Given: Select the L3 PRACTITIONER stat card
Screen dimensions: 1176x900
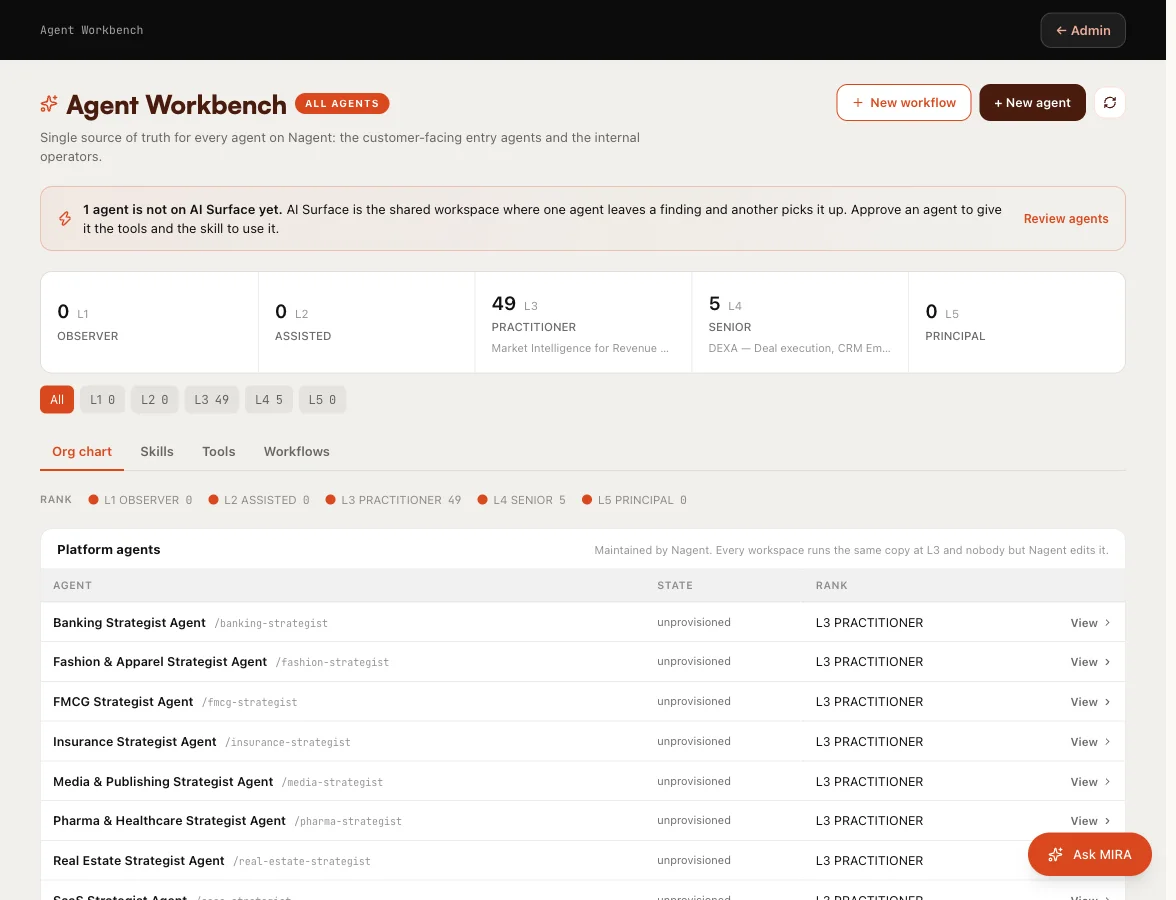Looking at the screenshot, I should 584,322.
